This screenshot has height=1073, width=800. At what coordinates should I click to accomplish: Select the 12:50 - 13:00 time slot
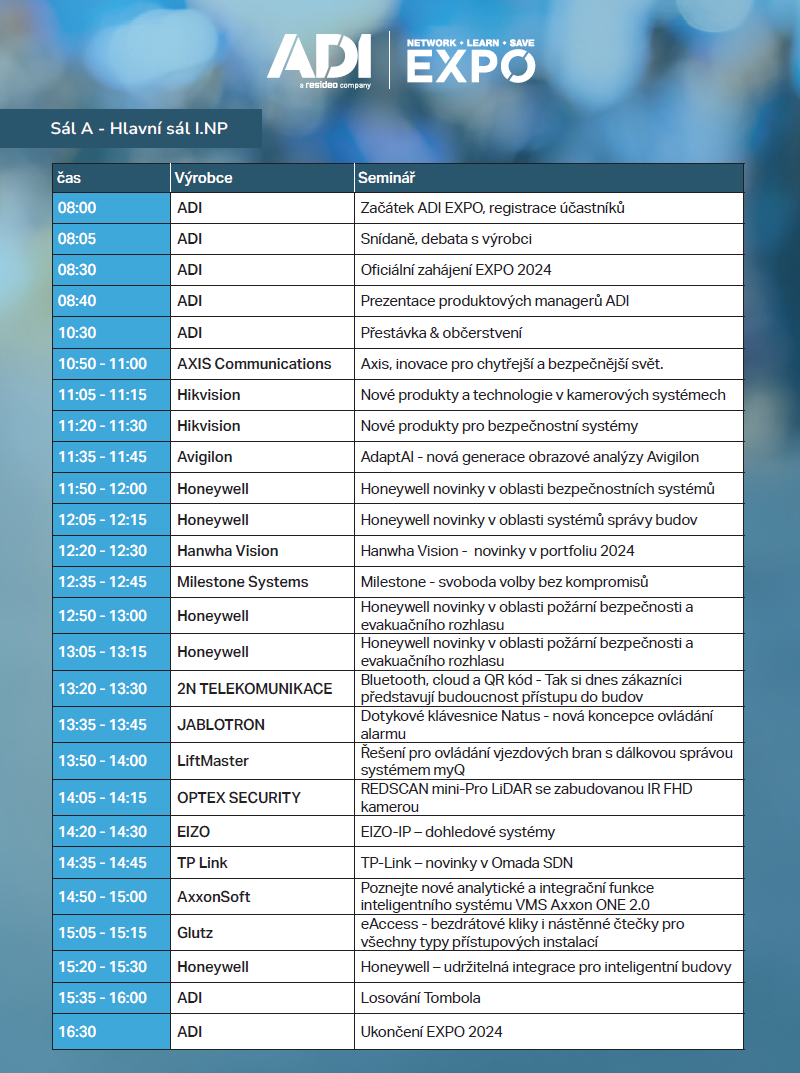click(112, 615)
